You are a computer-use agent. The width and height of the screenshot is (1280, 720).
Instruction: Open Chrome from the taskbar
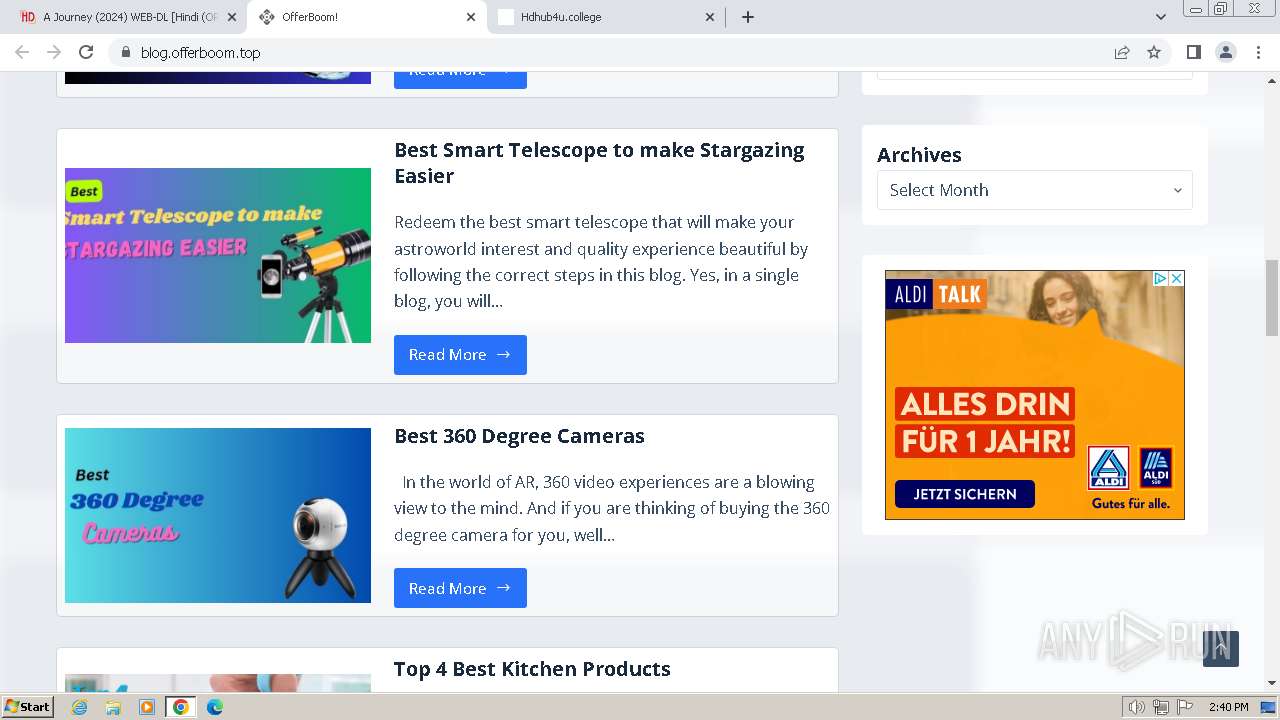click(180, 707)
